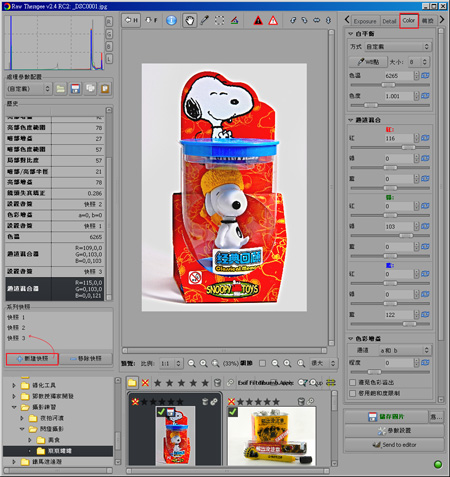Screen dimensions: 450x477
Task: Toggle the black-filled clipping warning triangle
Action: click(258, 21)
